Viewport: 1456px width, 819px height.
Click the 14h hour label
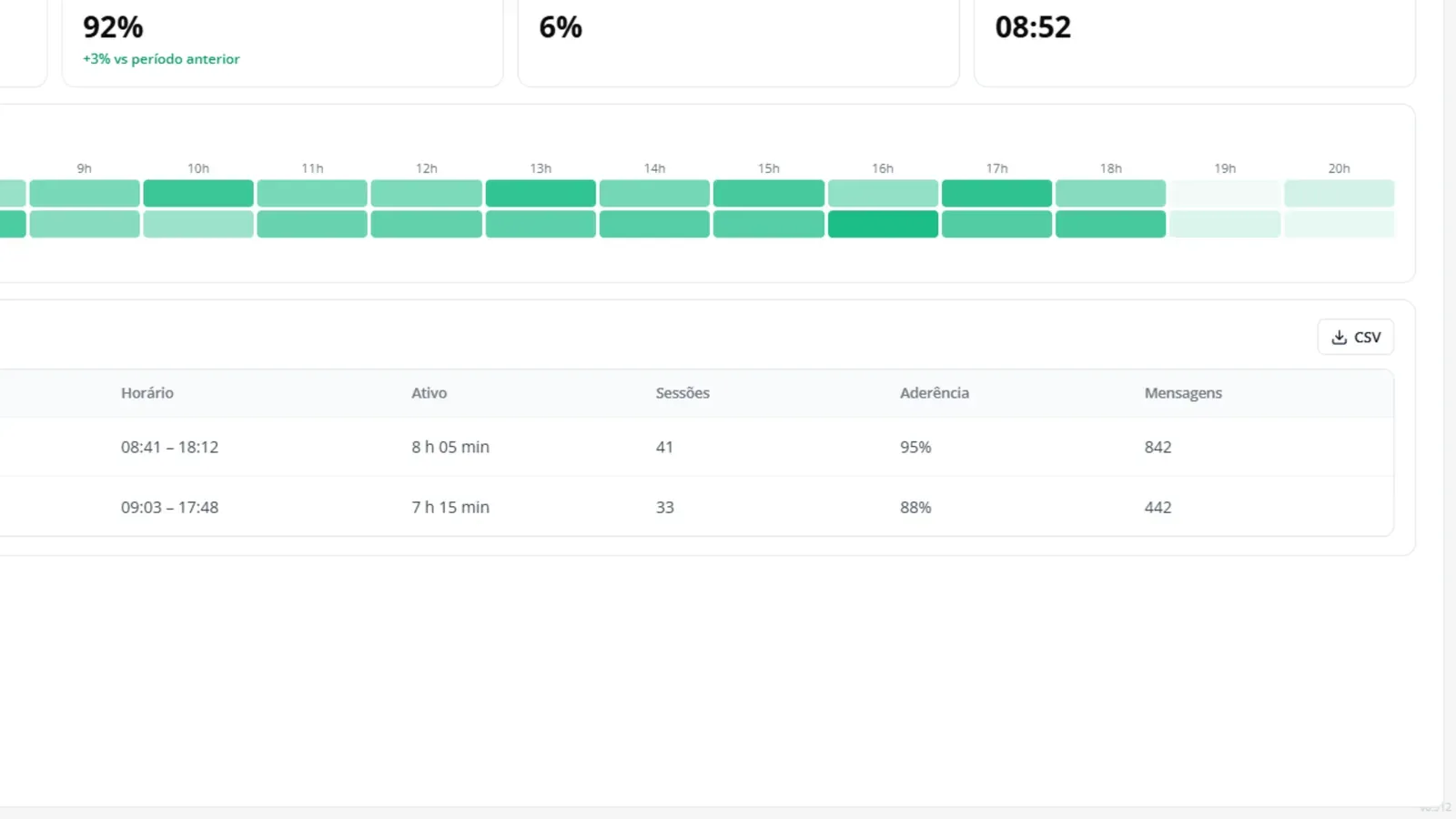(x=654, y=168)
